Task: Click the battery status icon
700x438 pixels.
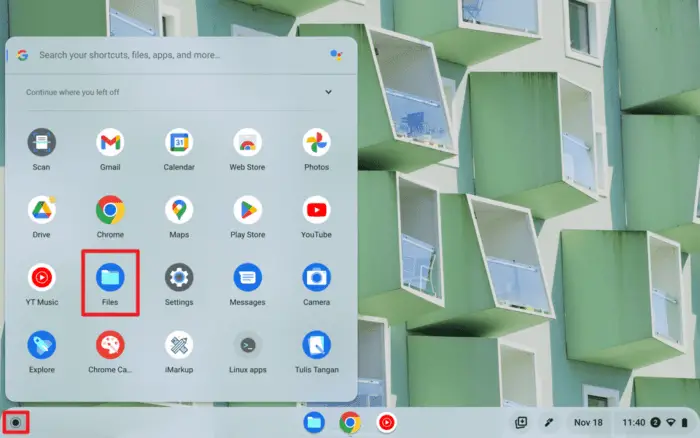Action: (x=684, y=422)
